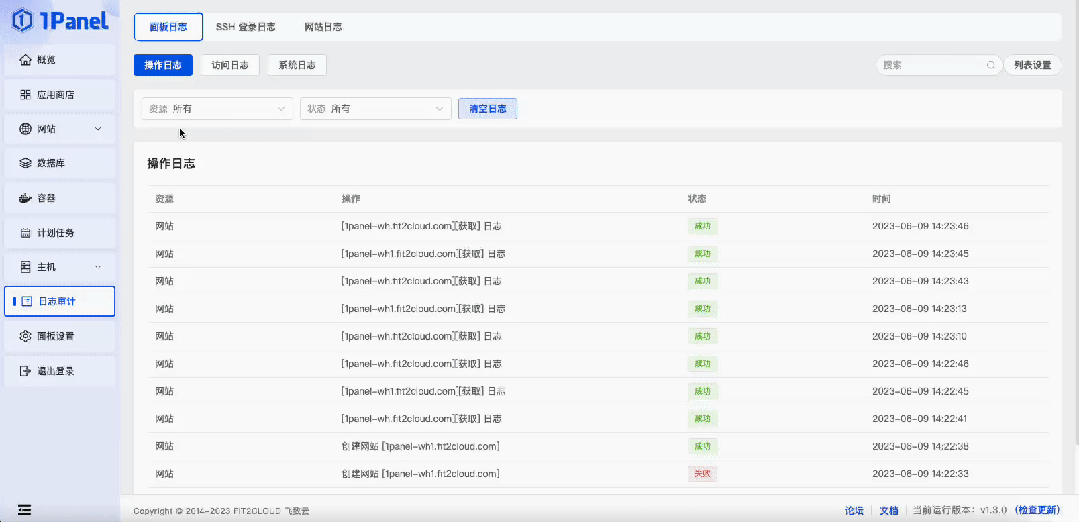The height and width of the screenshot is (522, 1079).
Task: Click the 日志审计 log icon
Action: pyautogui.click(x=28, y=301)
